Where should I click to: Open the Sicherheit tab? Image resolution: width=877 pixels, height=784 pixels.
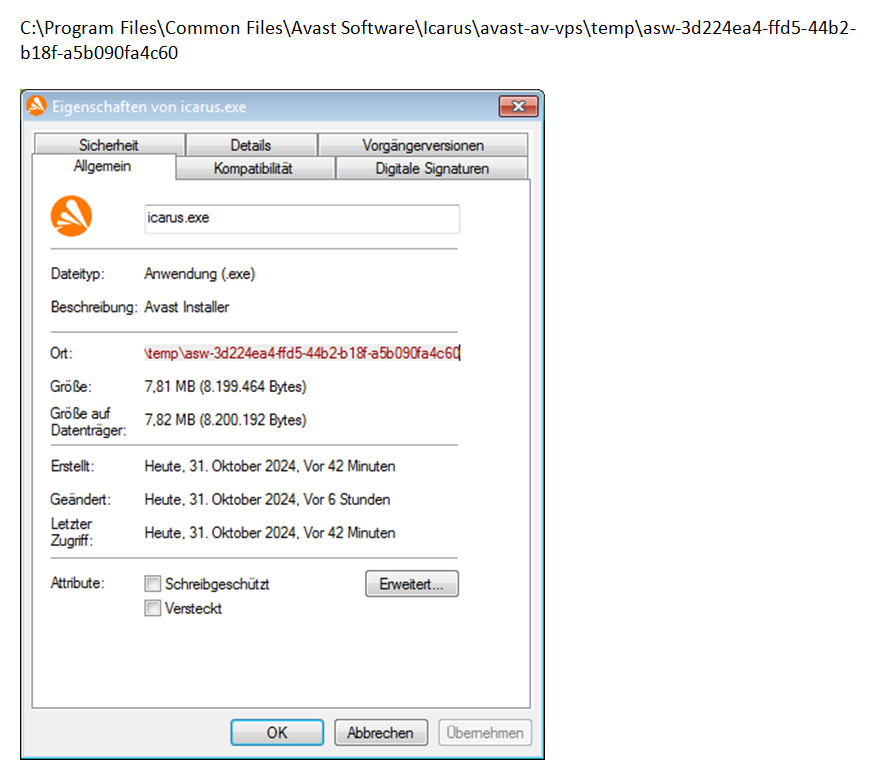click(x=109, y=145)
